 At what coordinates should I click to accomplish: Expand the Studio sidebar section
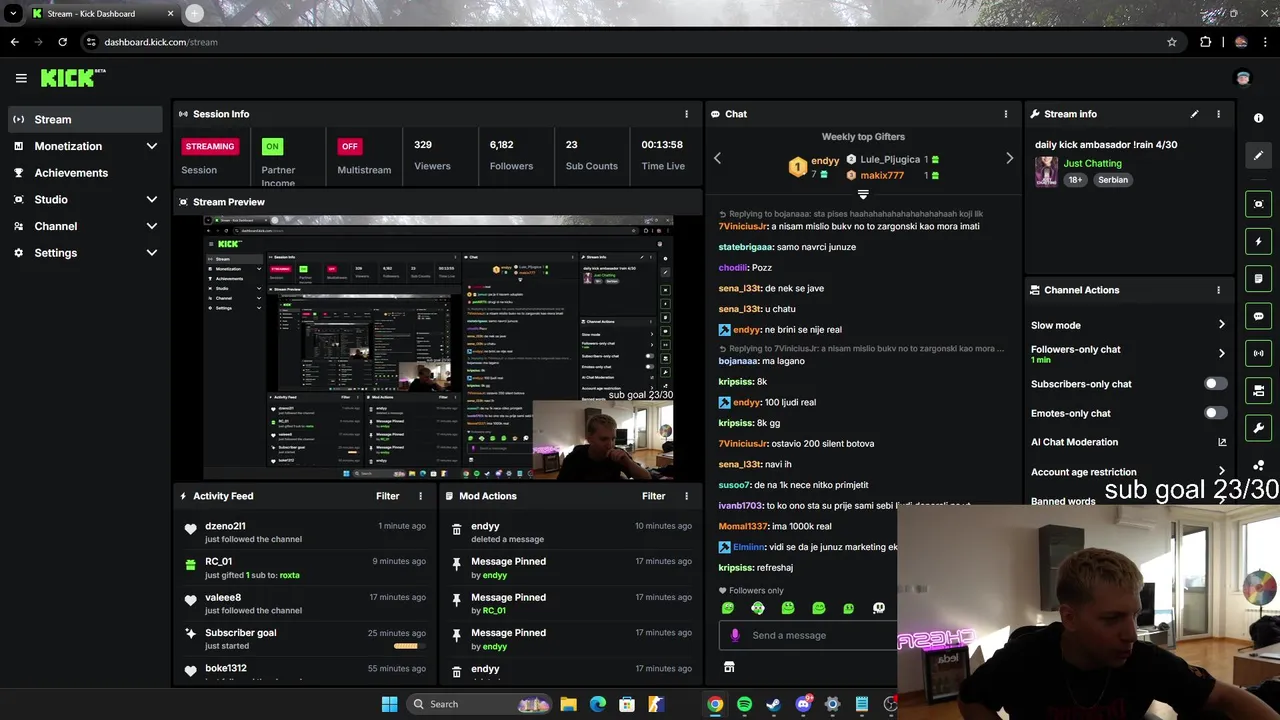click(x=151, y=200)
